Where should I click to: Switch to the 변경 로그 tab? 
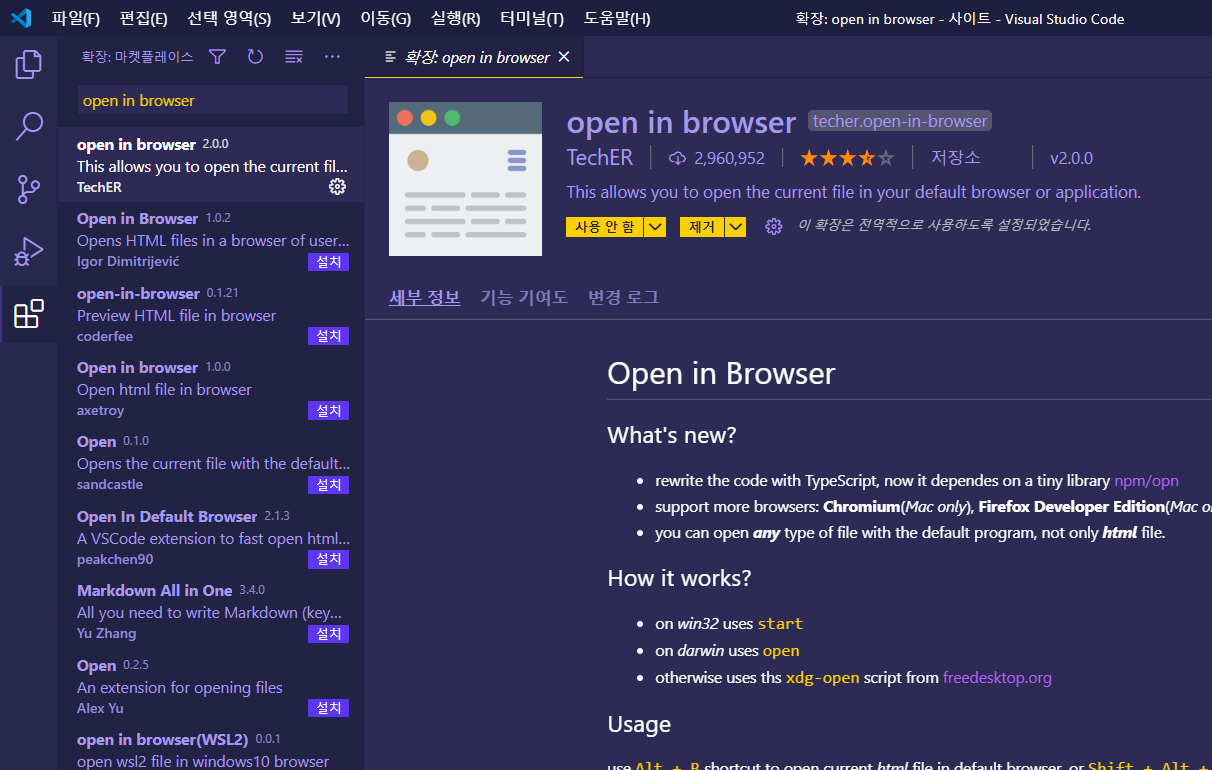click(x=624, y=297)
